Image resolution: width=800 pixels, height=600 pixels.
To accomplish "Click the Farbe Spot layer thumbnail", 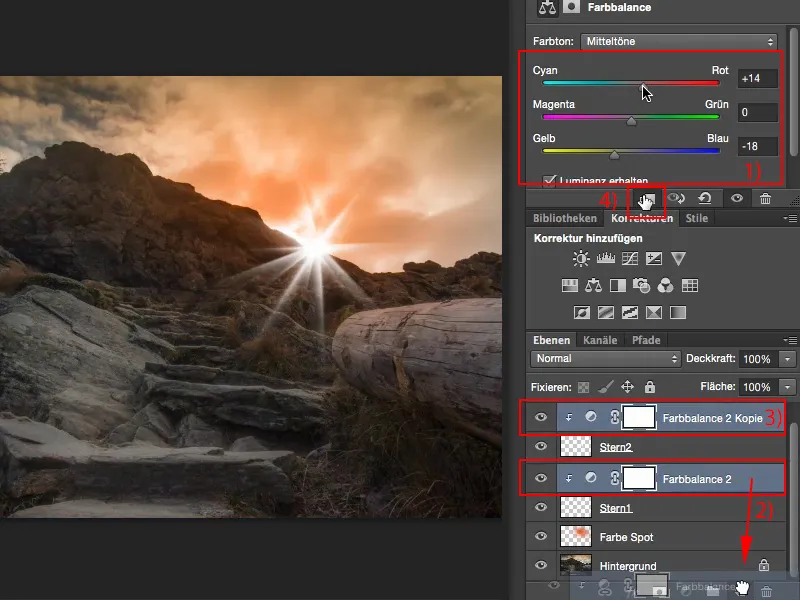I will pyautogui.click(x=576, y=536).
